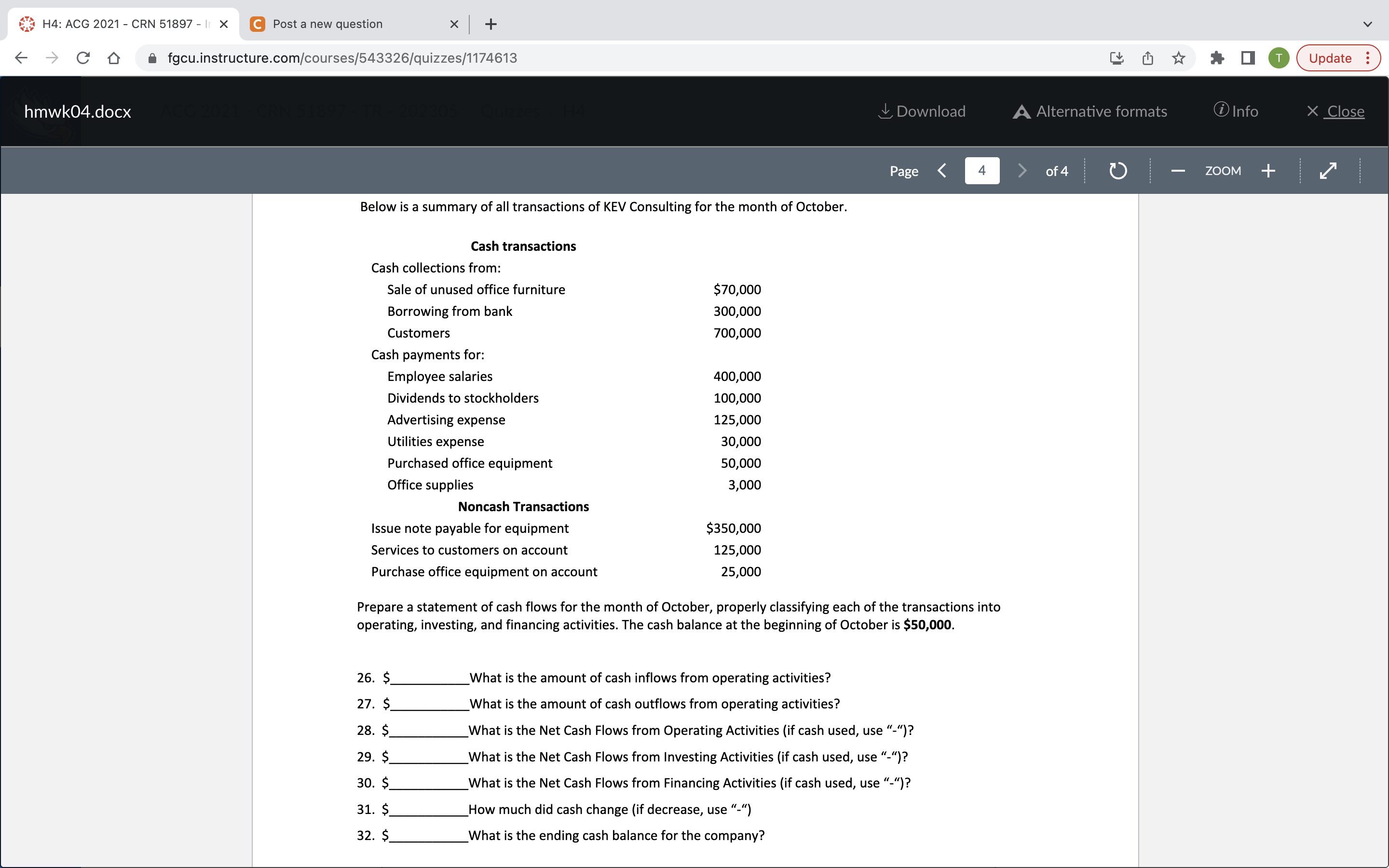Image resolution: width=1389 pixels, height=868 pixels.
Task: Go to previous page chevron
Action: [x=942, y=171]
